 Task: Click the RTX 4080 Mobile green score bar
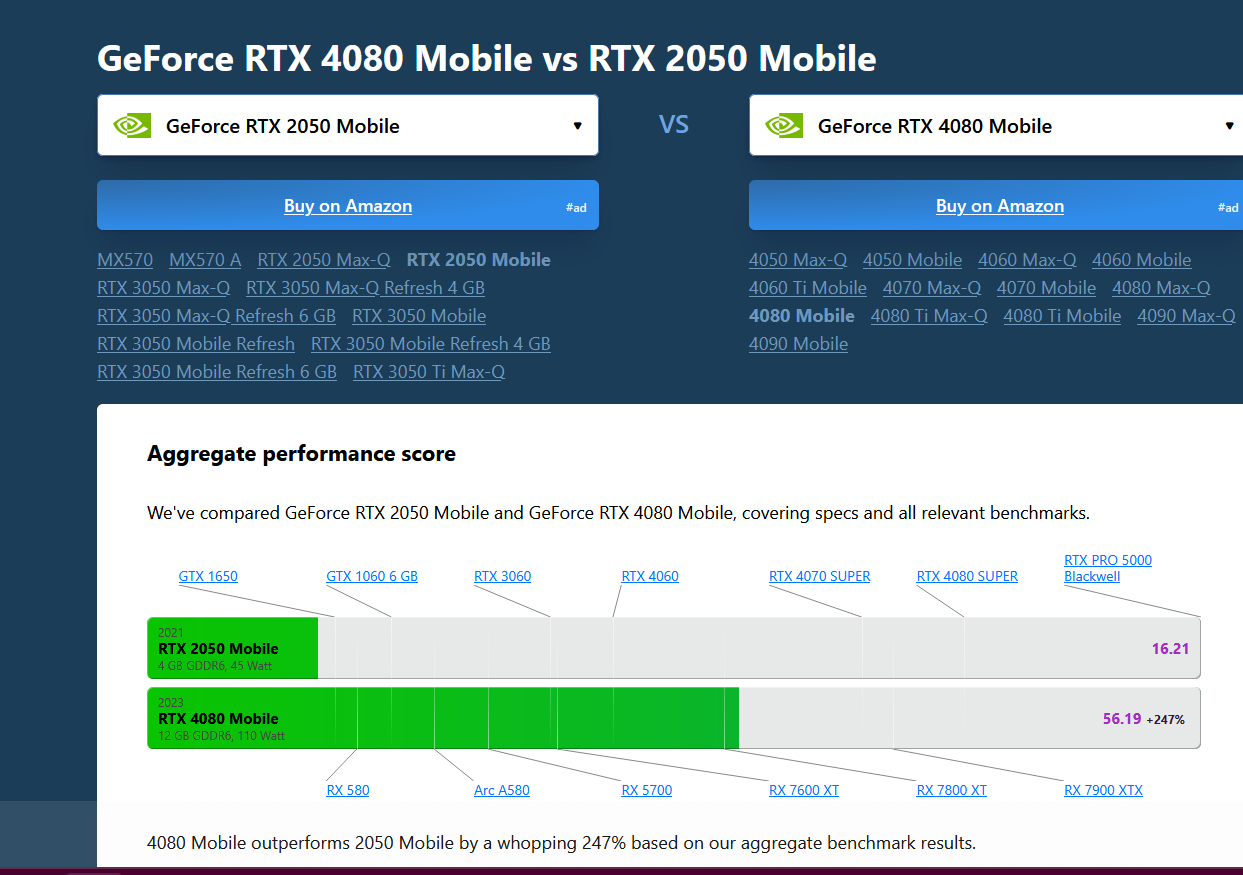(443, 718)
